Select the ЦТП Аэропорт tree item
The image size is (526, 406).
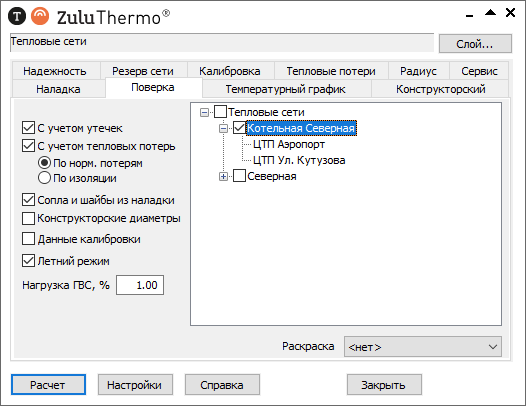[288, 144]
